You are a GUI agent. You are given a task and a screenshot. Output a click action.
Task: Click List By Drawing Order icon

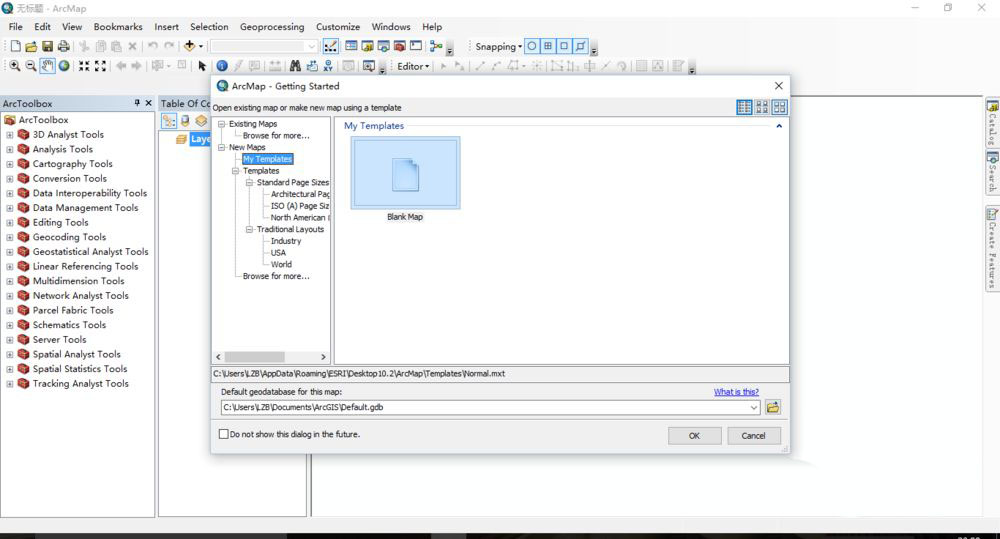pos(168,121)
